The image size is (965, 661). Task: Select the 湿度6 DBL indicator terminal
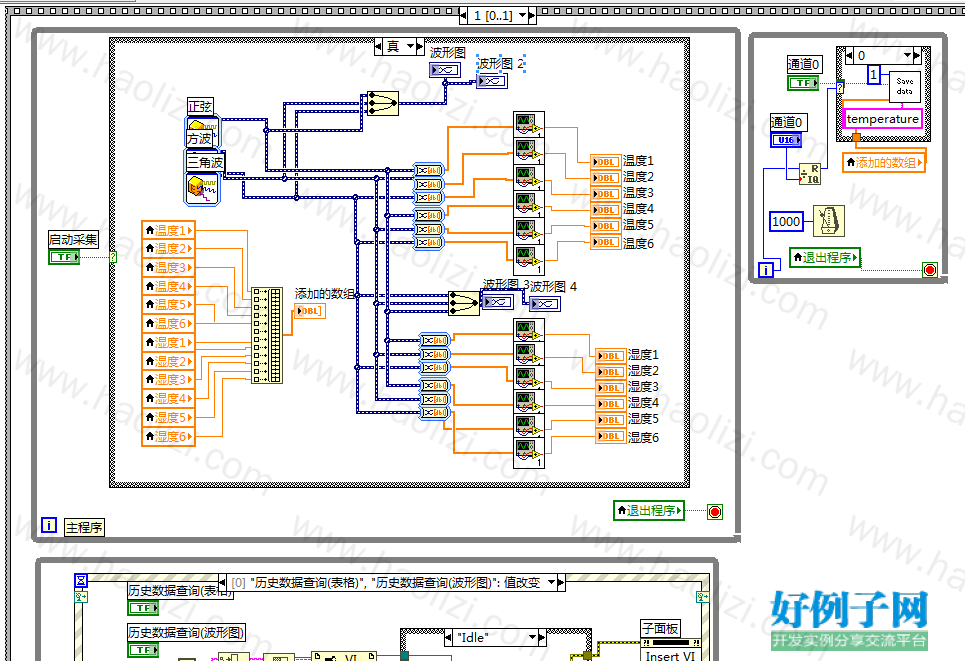(x=610, y=436)
